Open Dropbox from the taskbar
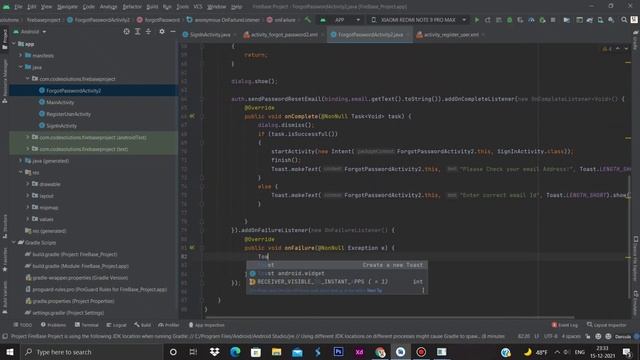 click(214, 352)
